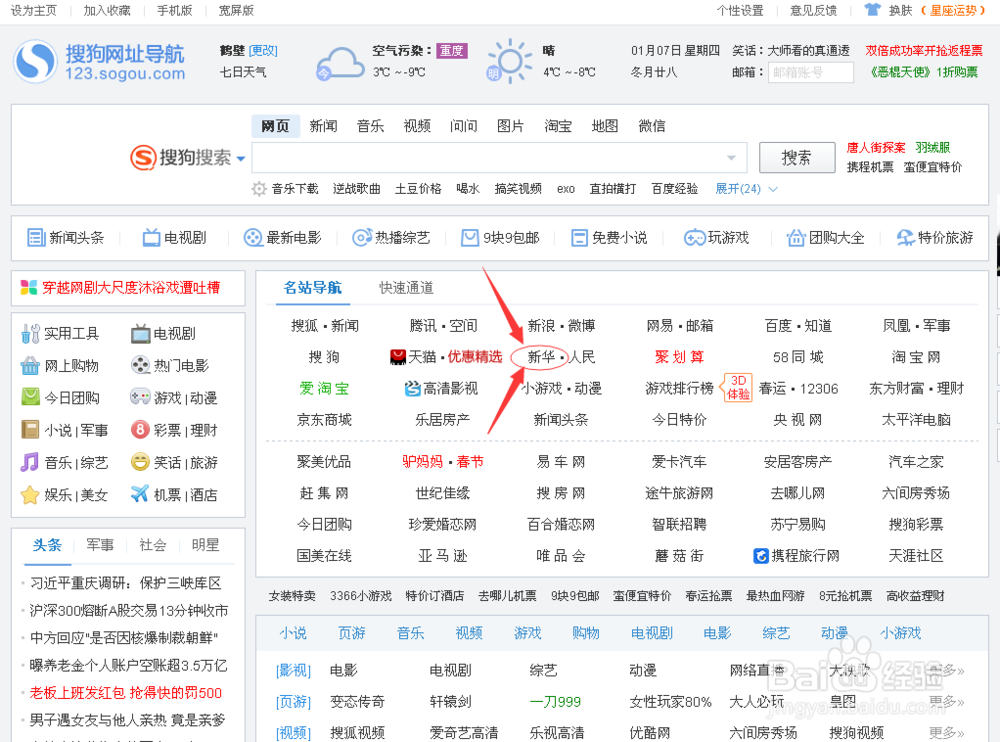
Task: Click the 搜索 button
Action: point(797,158)
